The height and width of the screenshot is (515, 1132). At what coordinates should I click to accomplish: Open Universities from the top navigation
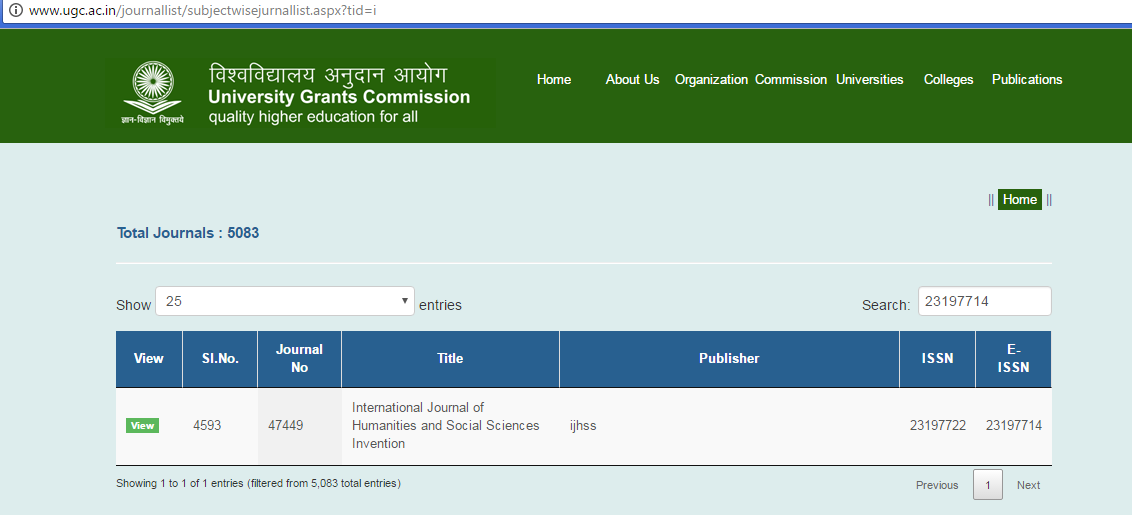click(869, 80)
